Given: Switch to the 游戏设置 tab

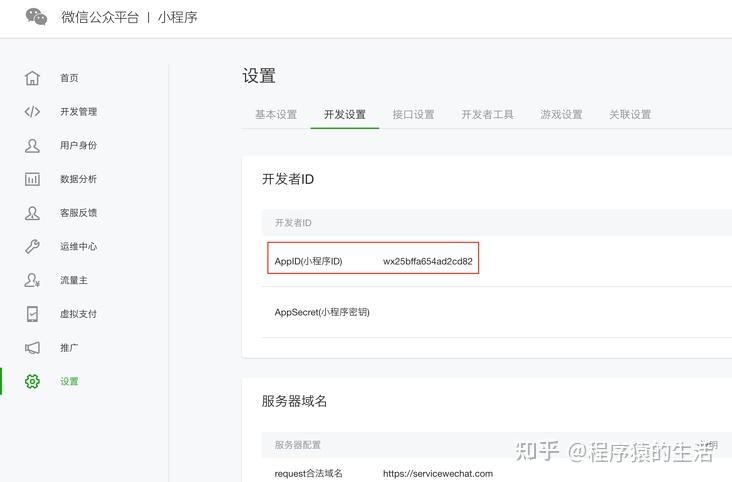Looking at the screenshot, I should [x=561, y=114].
